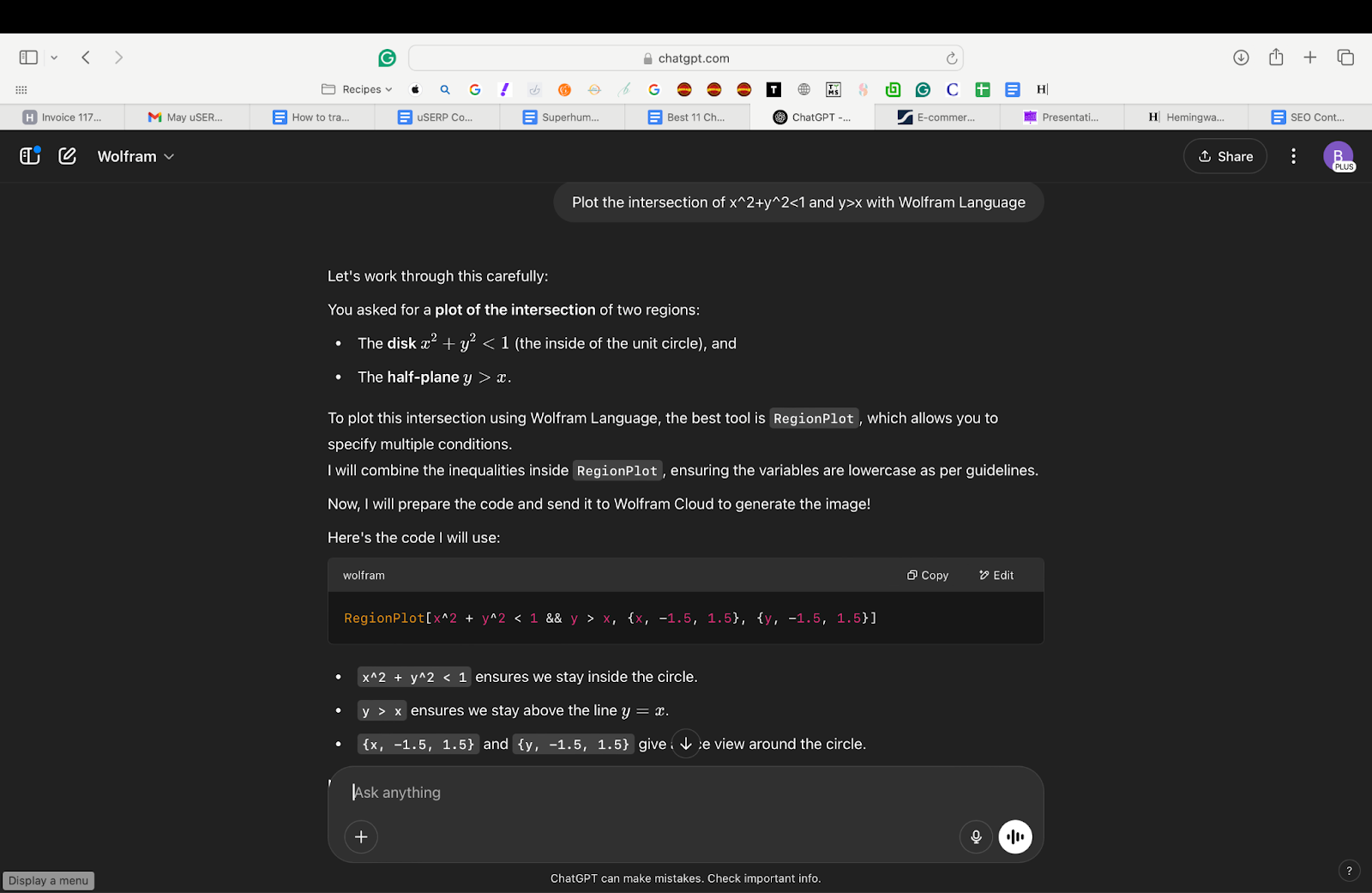Switch to the Invoice 117 tab
Image resolution: width=1372 pixels, height=893 pixels.
62,118
